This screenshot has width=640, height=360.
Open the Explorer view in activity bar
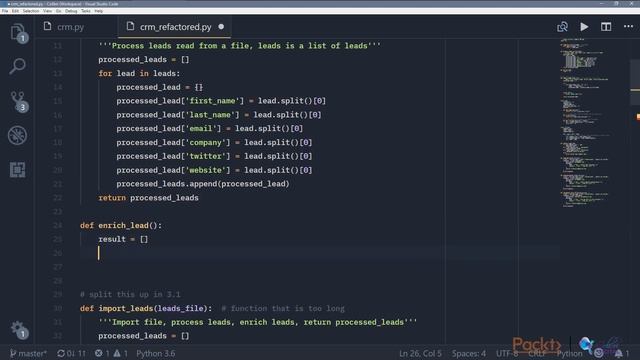tap(18, 32)
